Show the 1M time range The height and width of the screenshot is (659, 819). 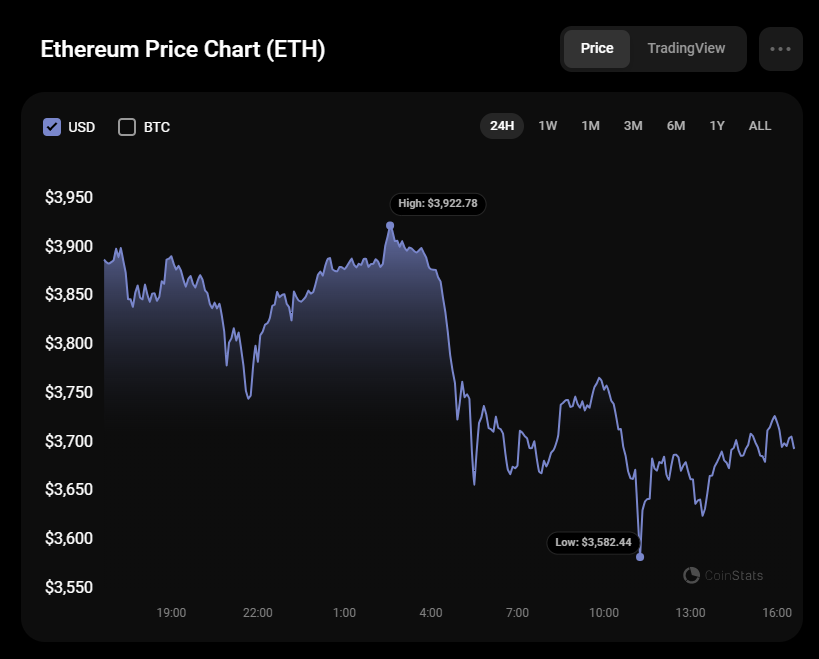591,125
